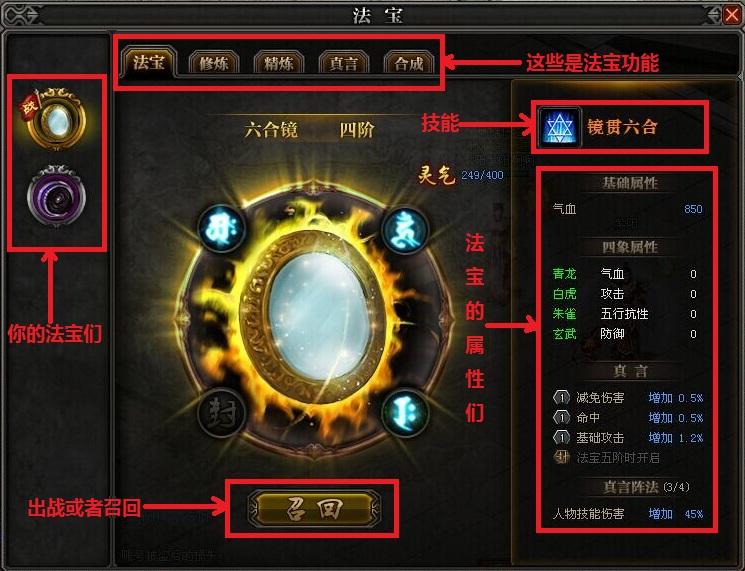This screenshot has width=745, height=571.
Task: Click the locked 封 rune slot
Action: point(221,413)
